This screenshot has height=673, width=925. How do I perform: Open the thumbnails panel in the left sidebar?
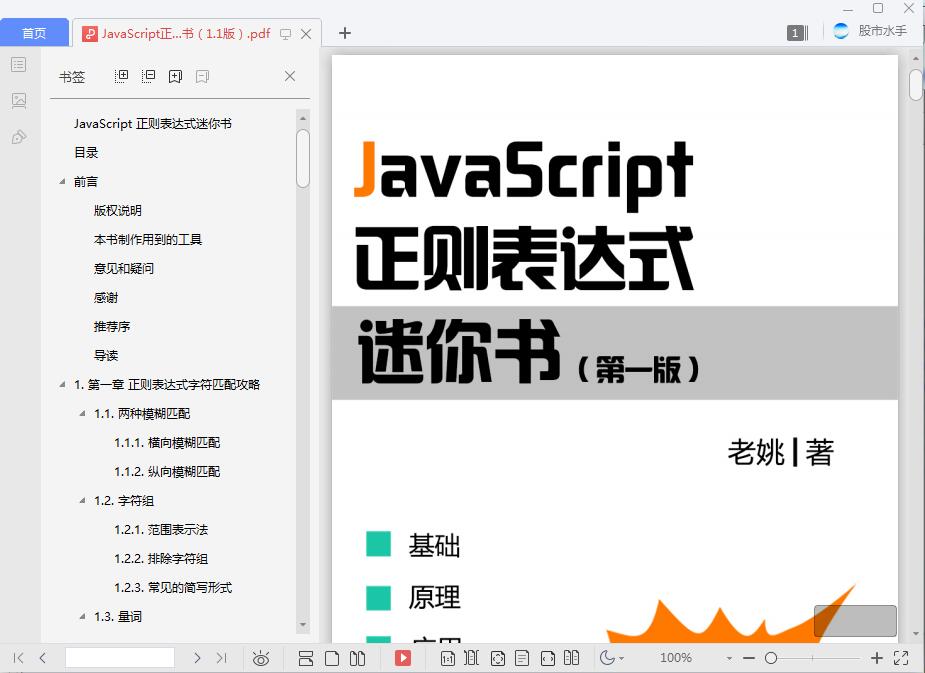pos(17,100)
